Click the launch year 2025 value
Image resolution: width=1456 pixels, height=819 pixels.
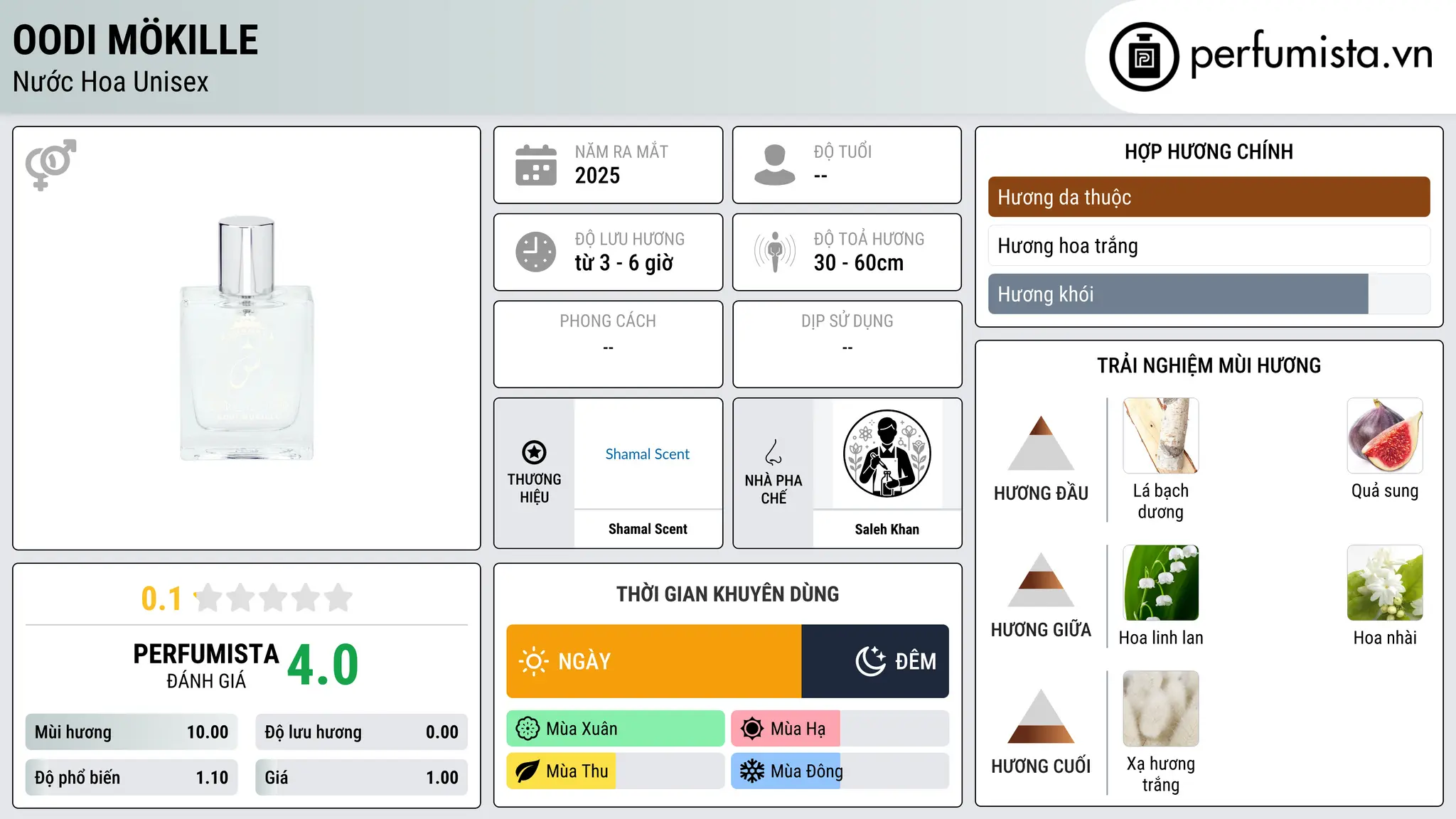597,176
